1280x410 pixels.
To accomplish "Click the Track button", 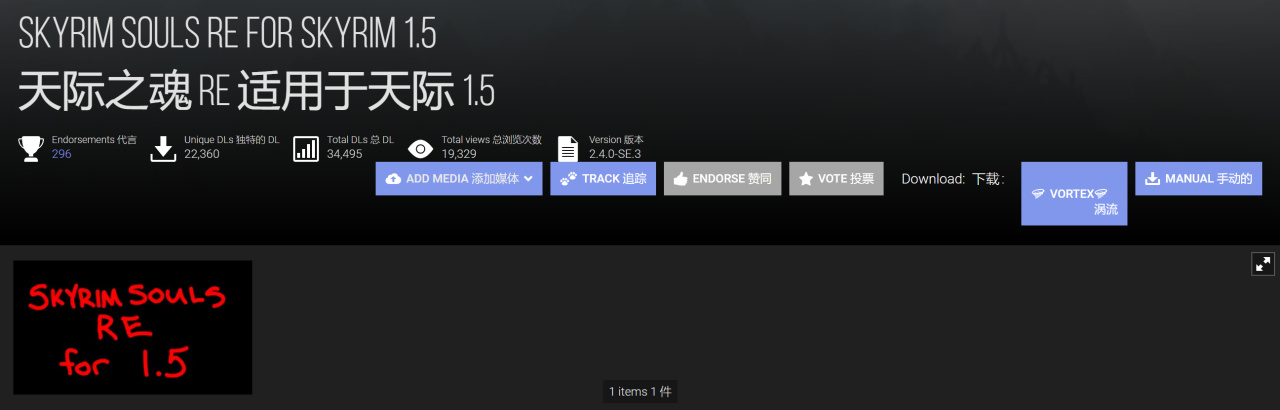I will pos(603,178).
